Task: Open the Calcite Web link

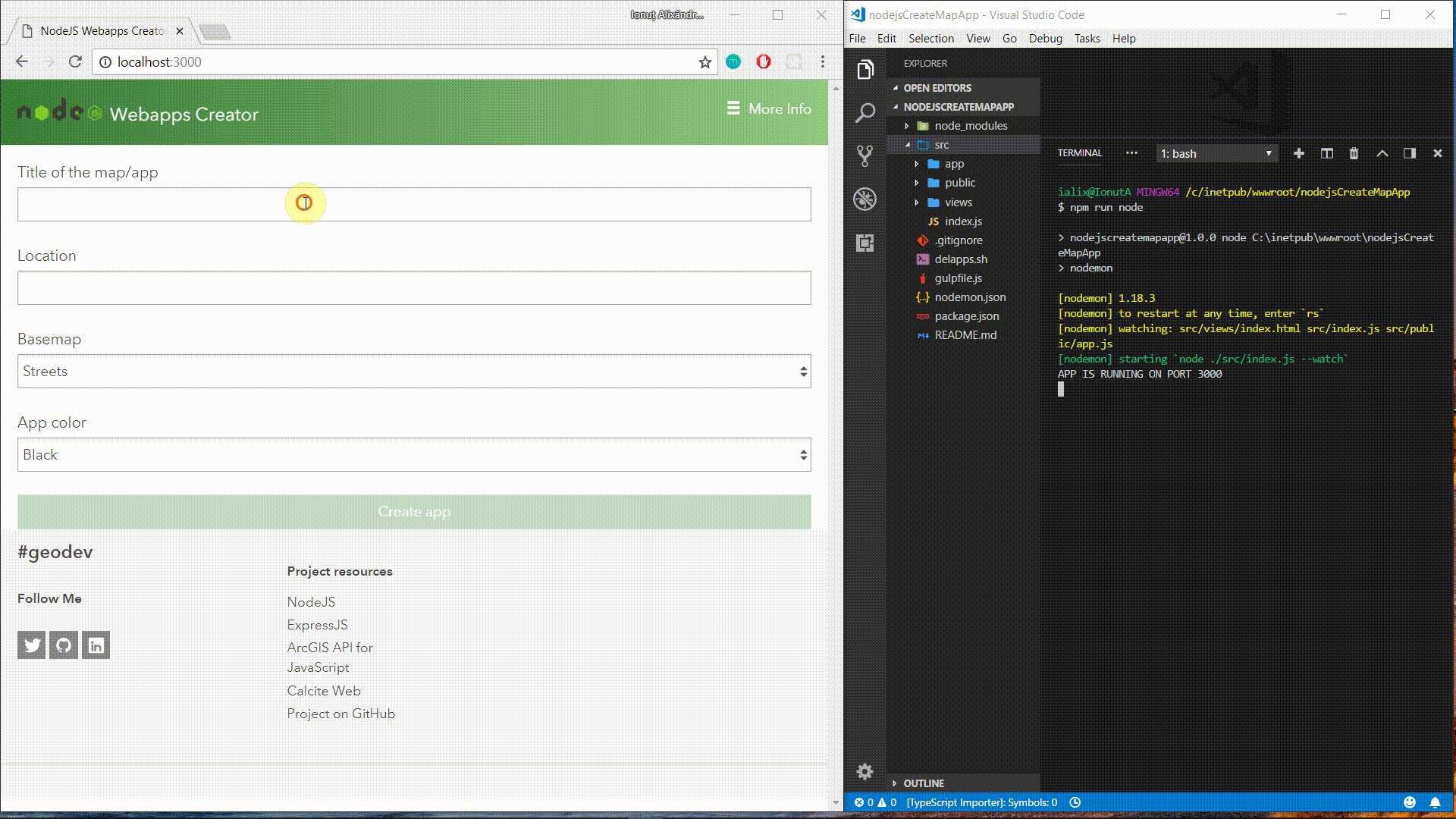Action: tap(324, 691)
